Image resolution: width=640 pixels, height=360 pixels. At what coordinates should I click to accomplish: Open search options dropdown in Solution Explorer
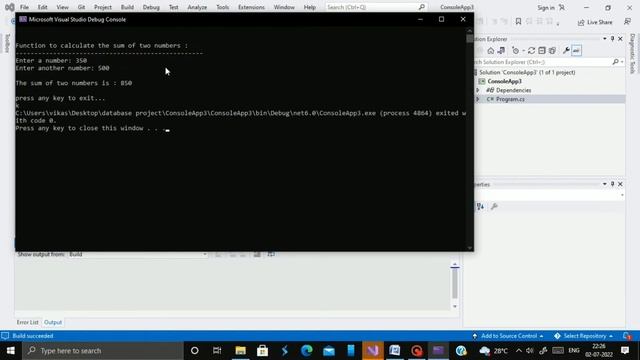pyautogui.click(x=622, y=62)
